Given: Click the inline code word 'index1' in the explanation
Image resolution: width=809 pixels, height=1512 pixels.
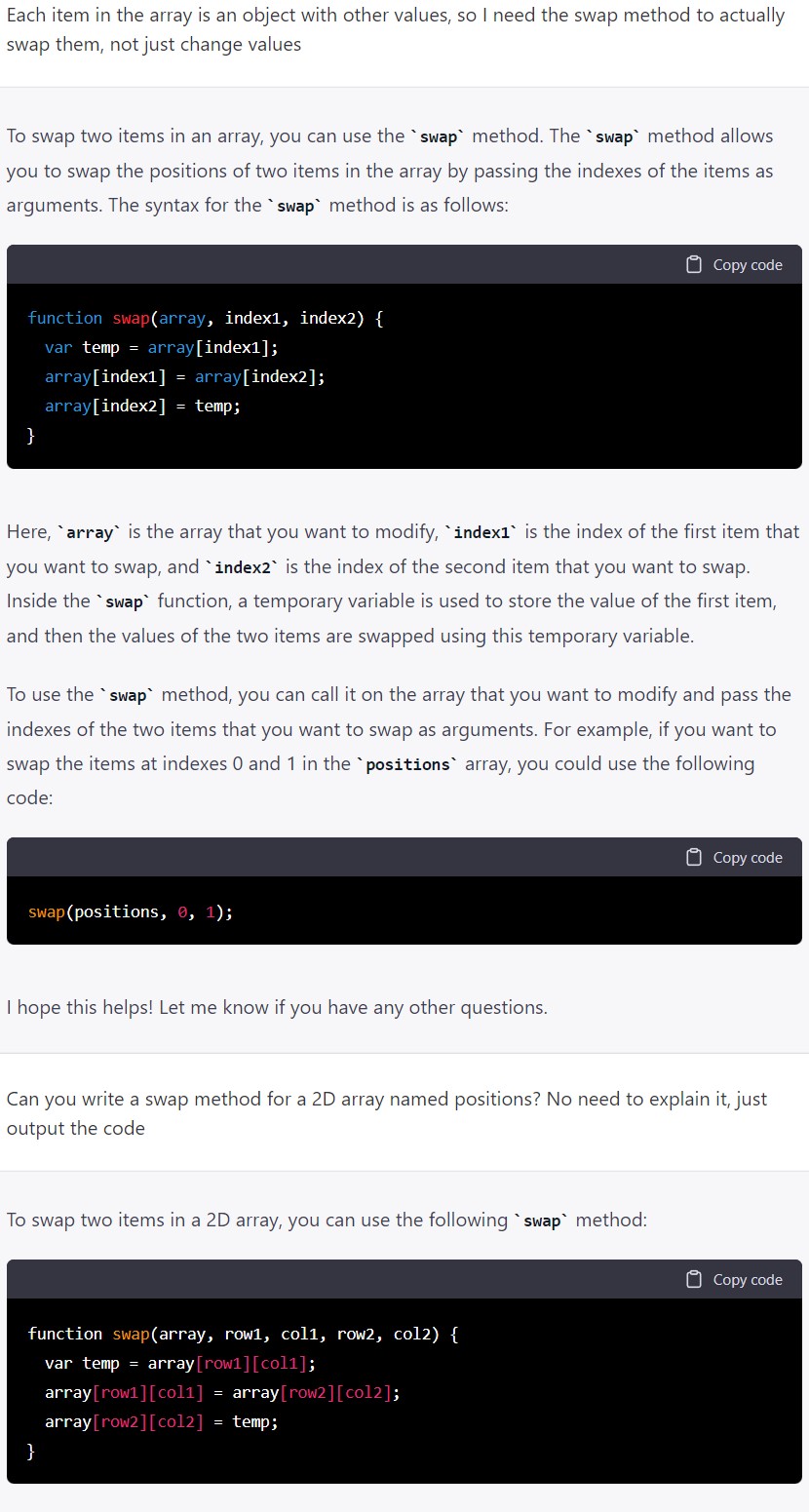Looking at the screenshot, I should point(482,532).
